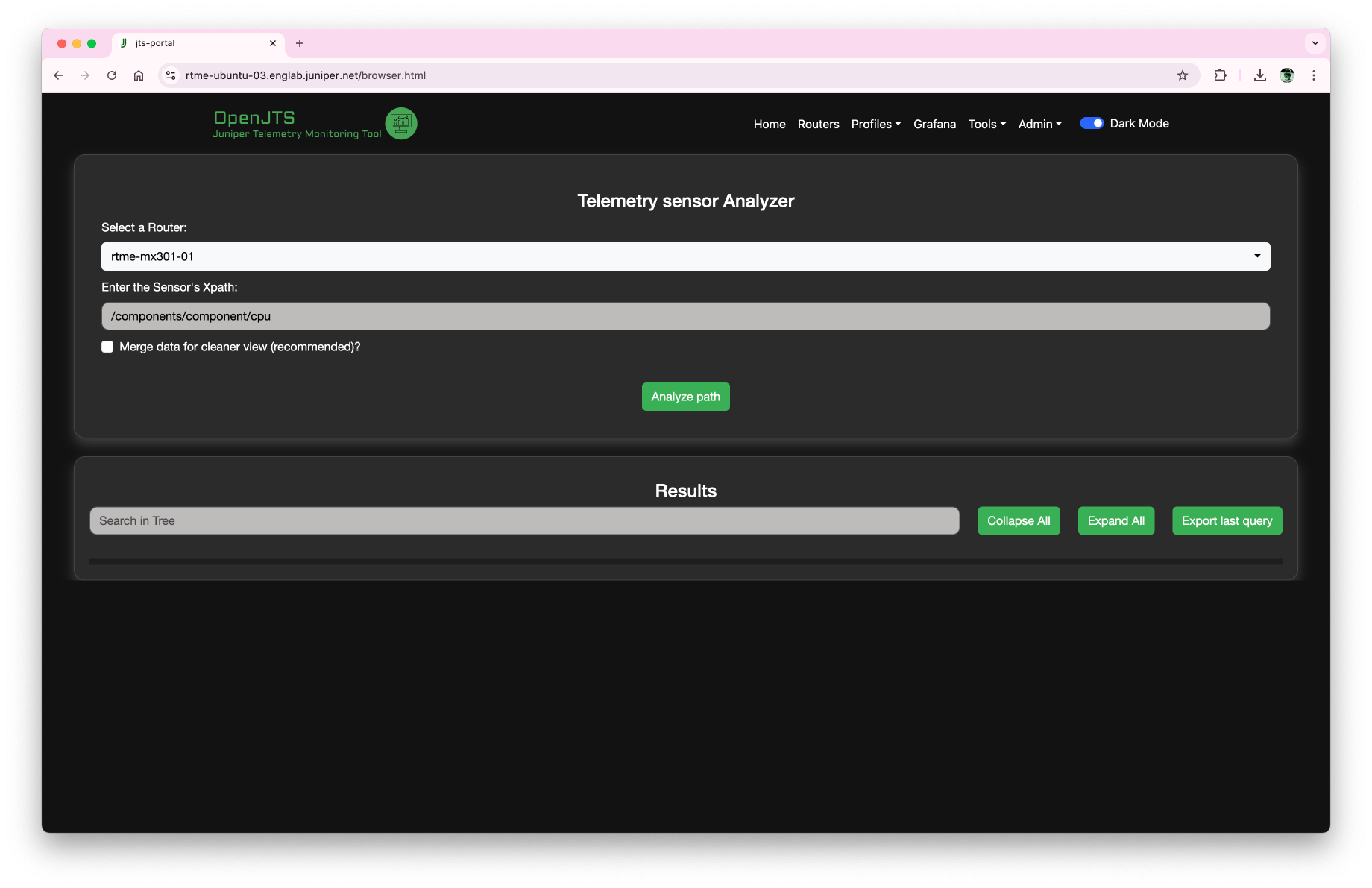Reload the page using the refresh icon
Image resolution: width=1372 pixels, height=888 pixels.
[112, 75]
